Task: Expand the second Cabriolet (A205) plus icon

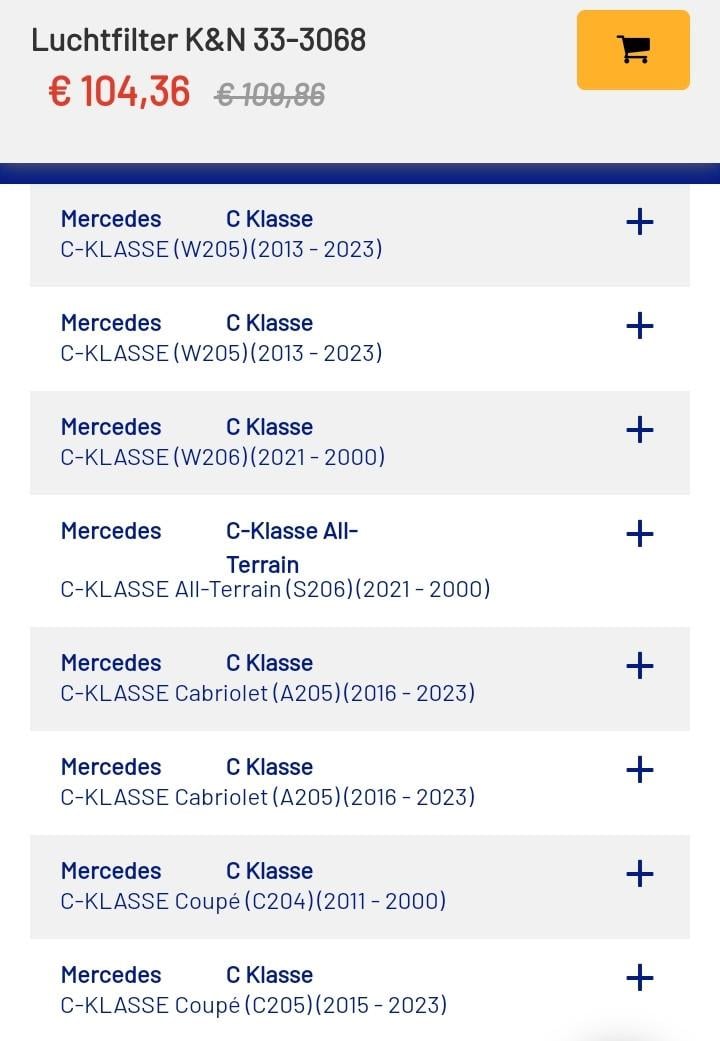Action: 639,770
